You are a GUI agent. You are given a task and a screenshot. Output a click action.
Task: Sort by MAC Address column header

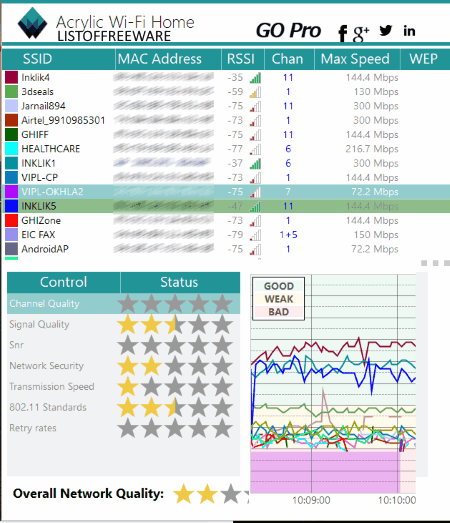tap(168, 59)
